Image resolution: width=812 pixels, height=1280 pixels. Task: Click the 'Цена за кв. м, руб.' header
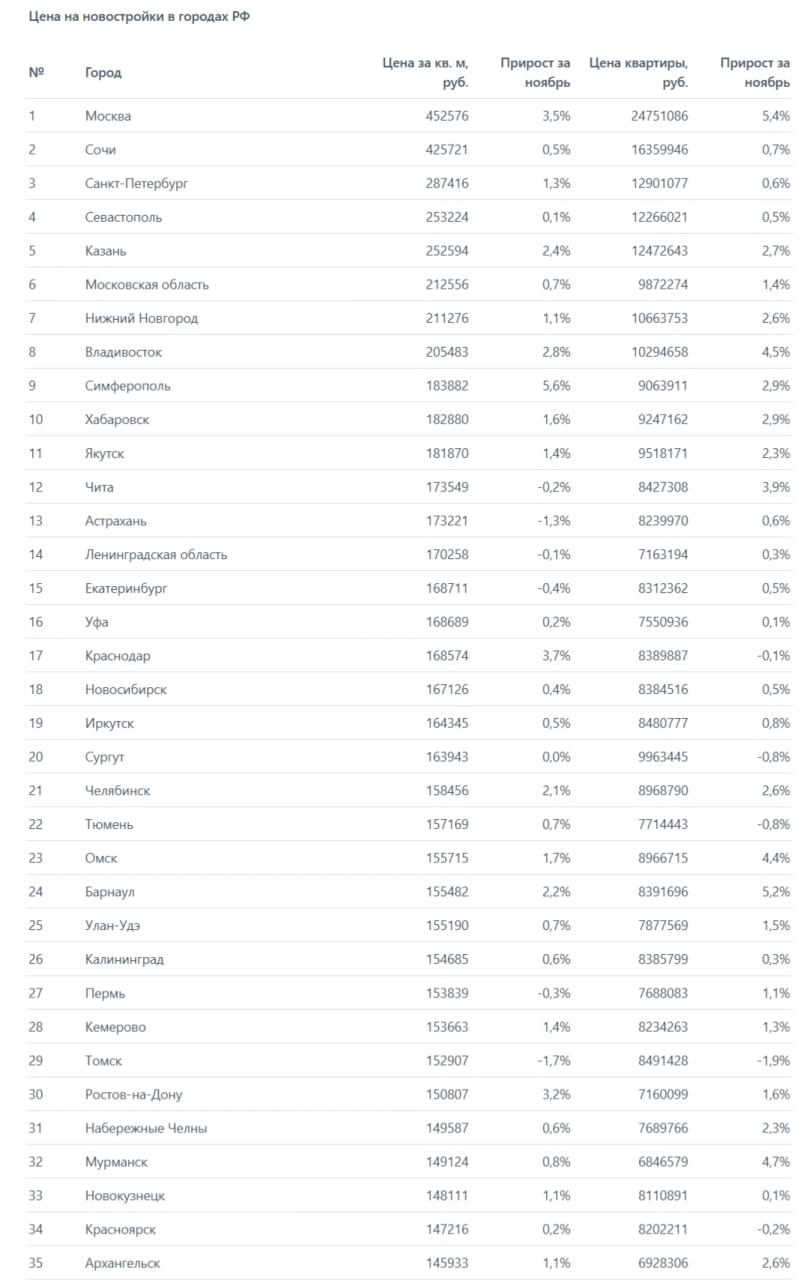pyautogui.click(x=426, y=73)
